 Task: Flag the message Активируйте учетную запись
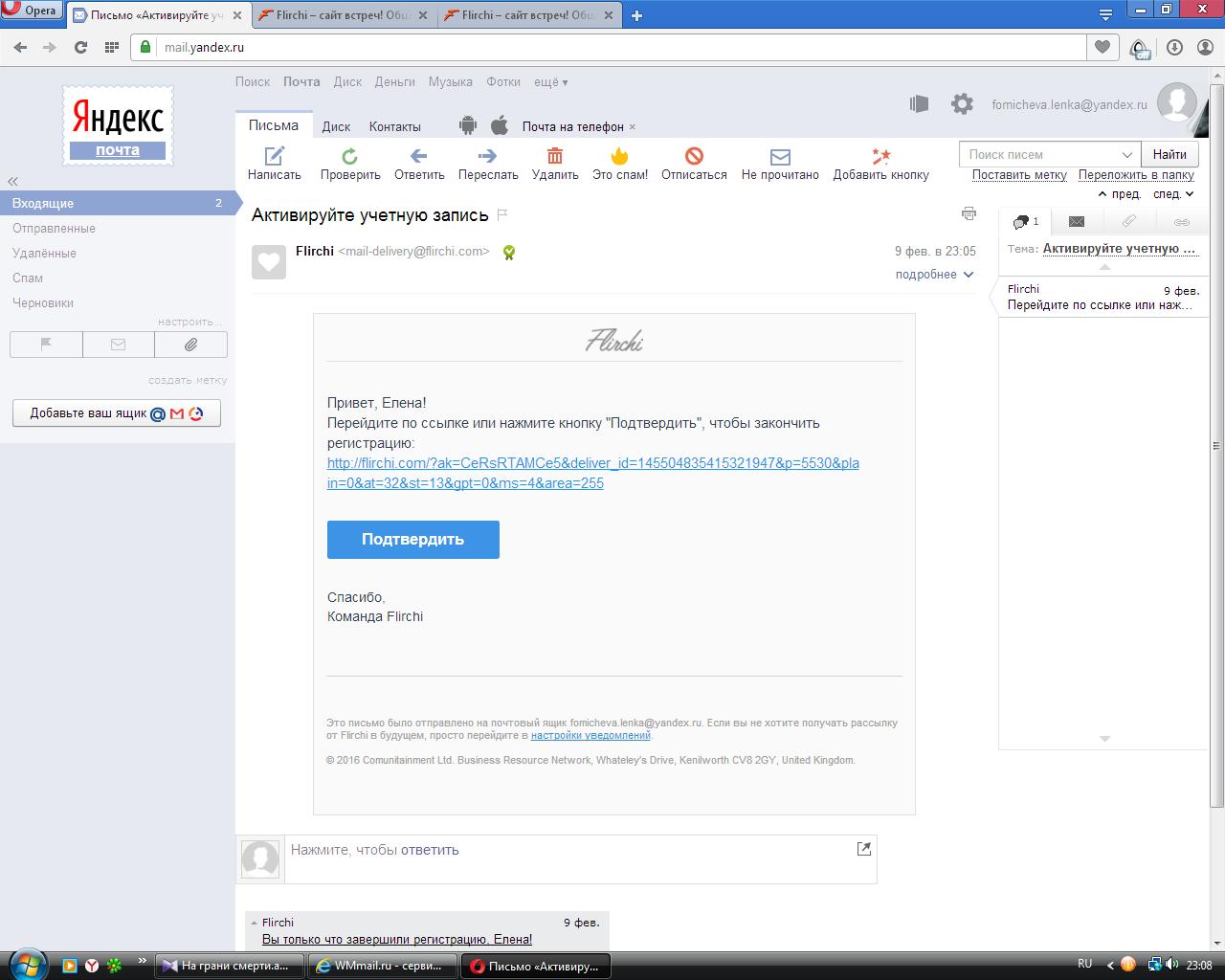[x=502, y=214]
